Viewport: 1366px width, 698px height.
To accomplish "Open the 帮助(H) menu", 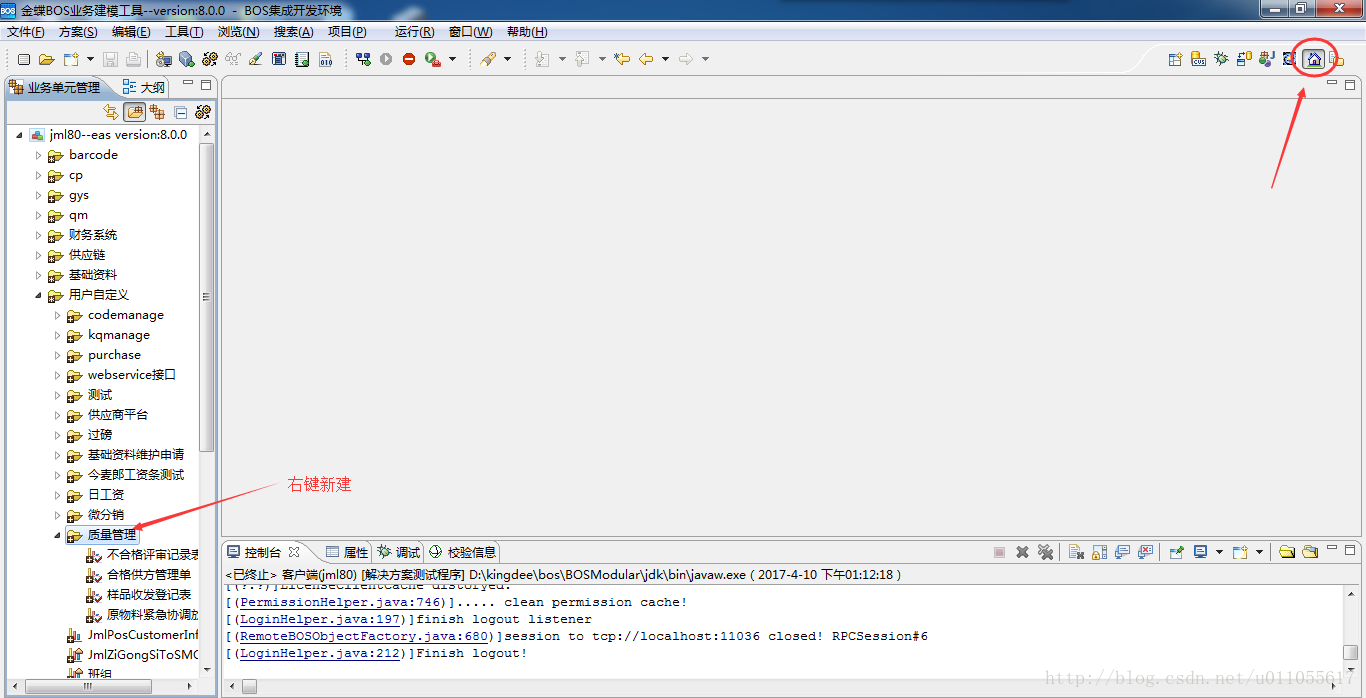I will (x=527, y=32).
